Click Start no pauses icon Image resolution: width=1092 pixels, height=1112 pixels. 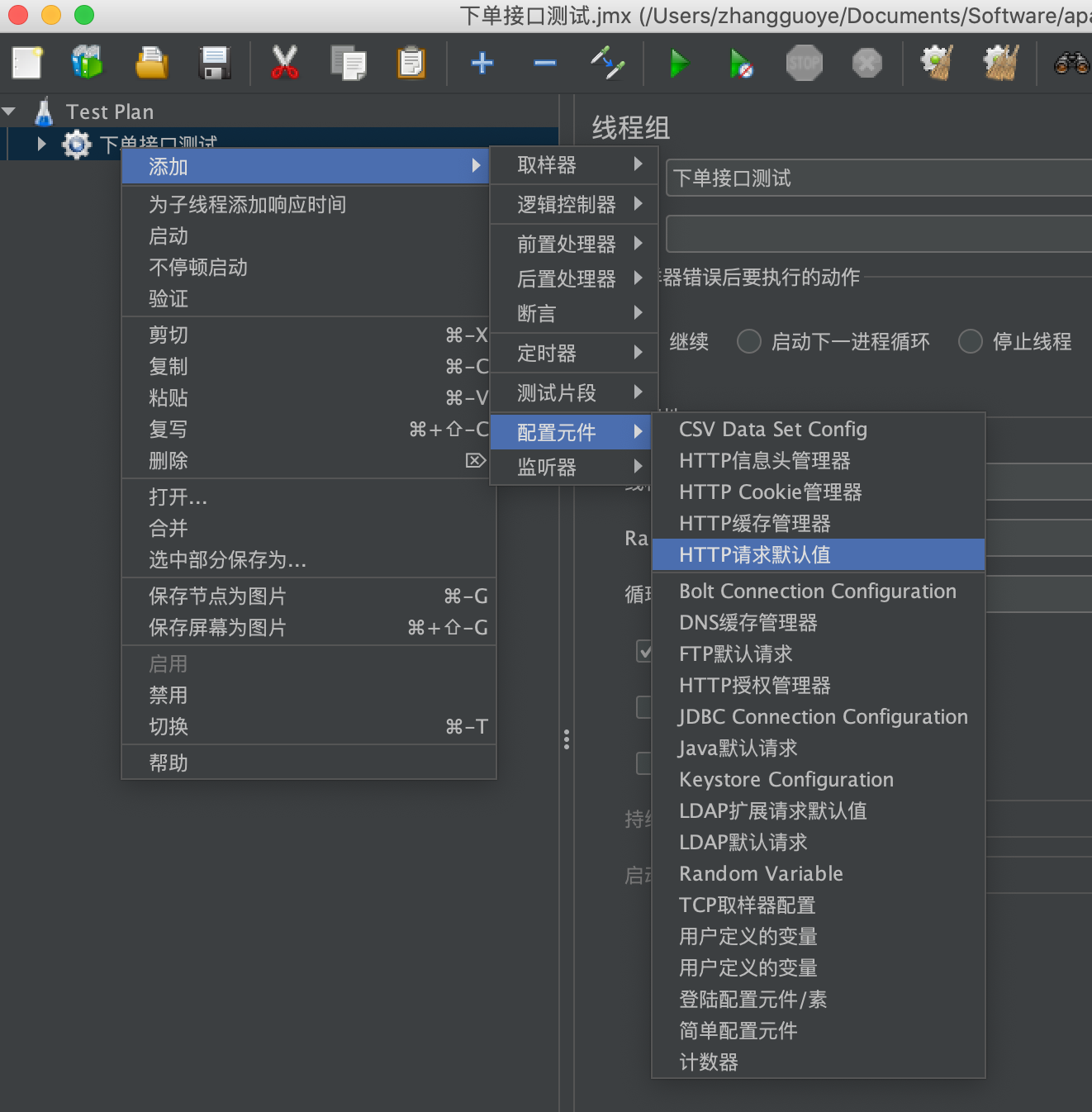(741, 63)
